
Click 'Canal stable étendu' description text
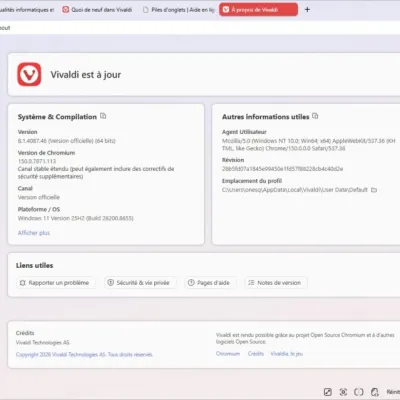point(96,172)
